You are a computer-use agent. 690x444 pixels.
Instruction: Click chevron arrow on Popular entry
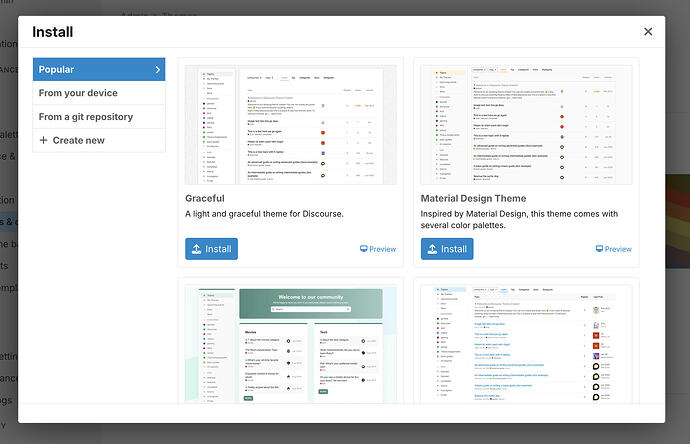coord(158,70)
